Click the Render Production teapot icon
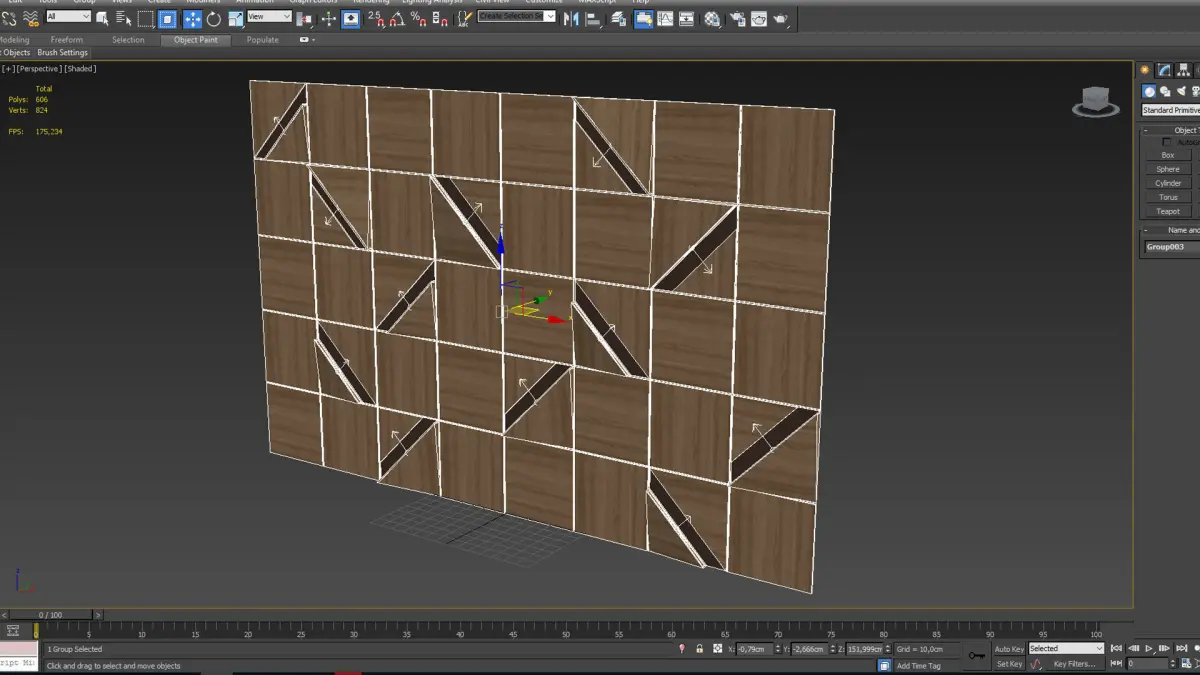Image resolution: width=1200 pixels, height=675 pixels. coord(781,18)
